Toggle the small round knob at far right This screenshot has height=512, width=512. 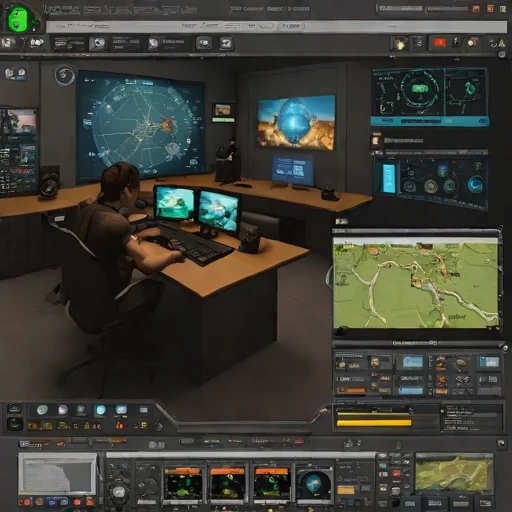[502, 443]
